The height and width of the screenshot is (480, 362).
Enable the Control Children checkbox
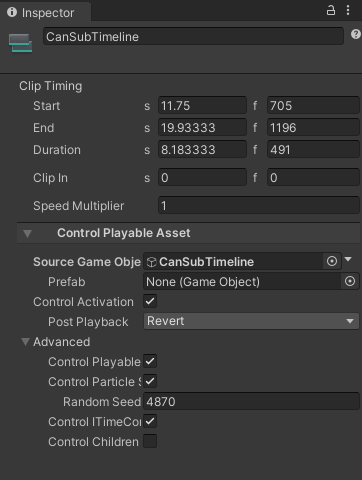[x=150, y=441]
